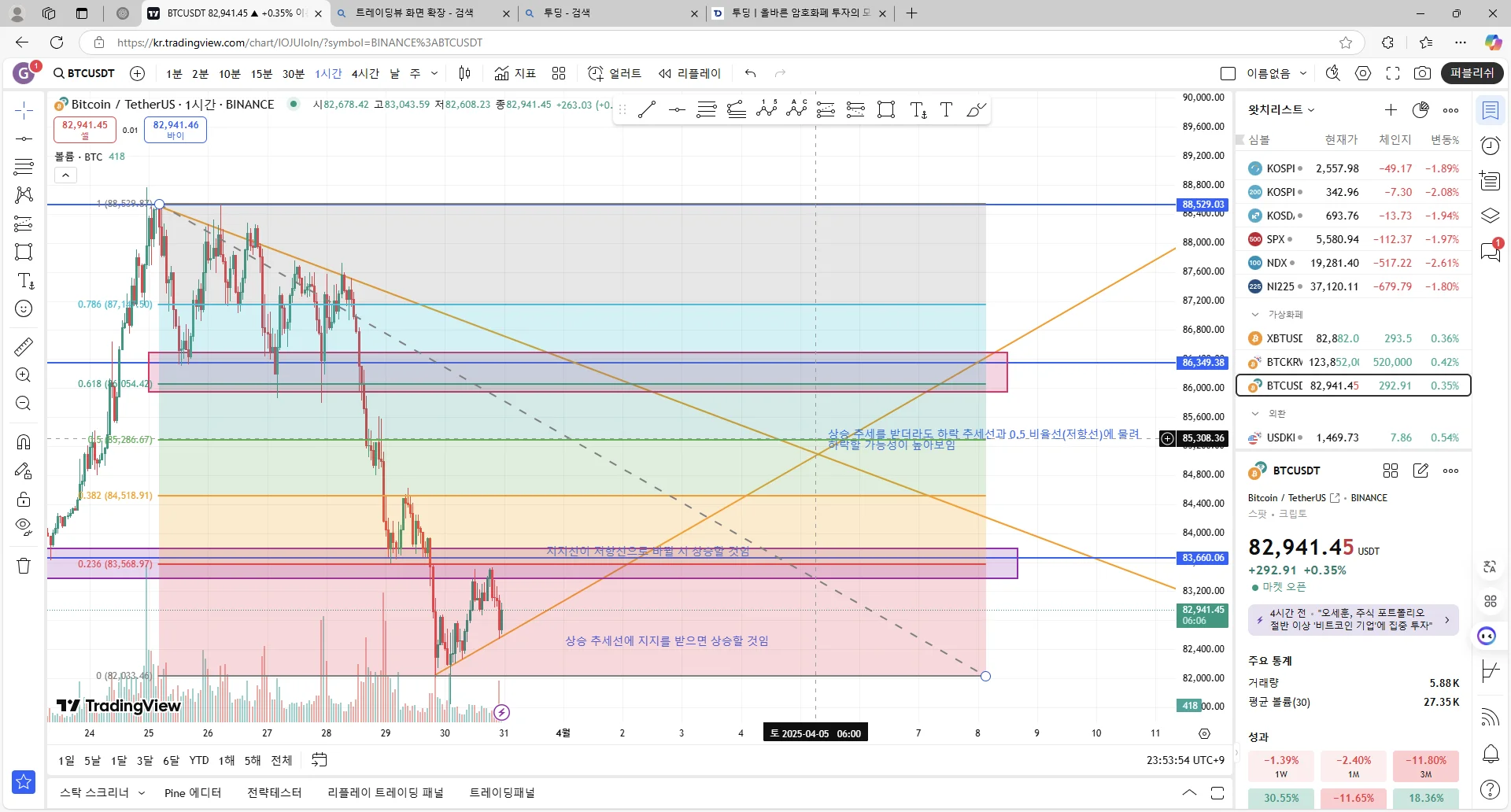Add symbol to watchlist plus icon
Image resolution: width=1511 pixels, height=812 pixels.
1391,109
